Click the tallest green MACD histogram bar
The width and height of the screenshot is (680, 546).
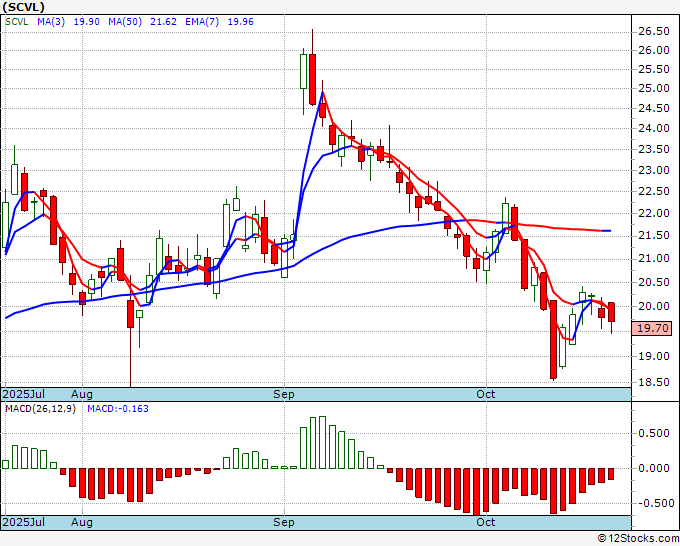pos(322,442)
